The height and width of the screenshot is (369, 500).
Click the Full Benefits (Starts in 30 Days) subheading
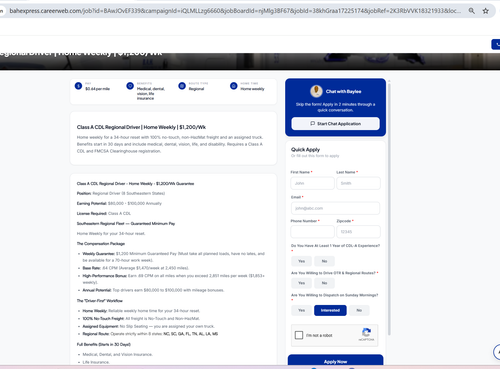point(104,344)
